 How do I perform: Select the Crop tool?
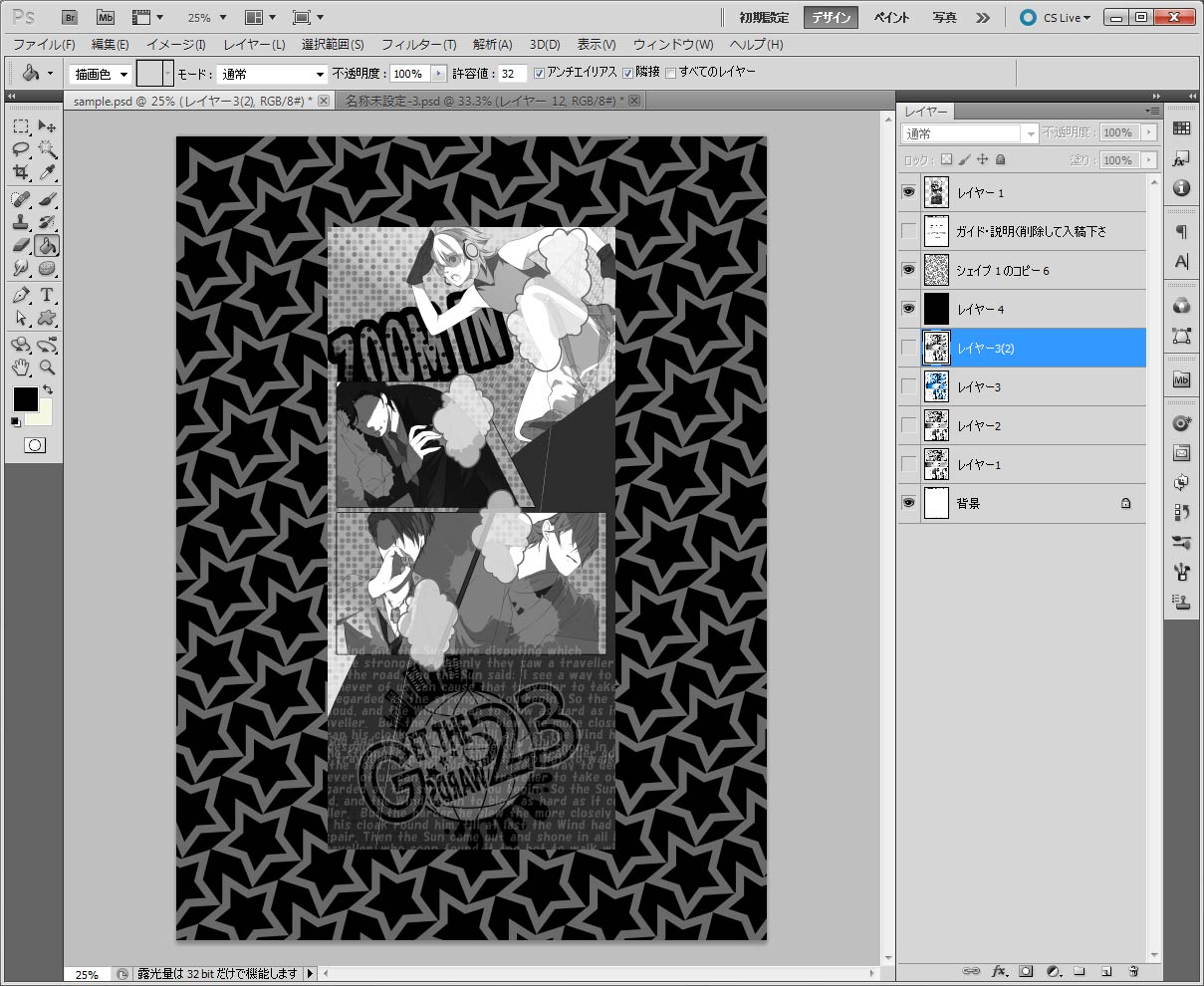coord(21,172)
